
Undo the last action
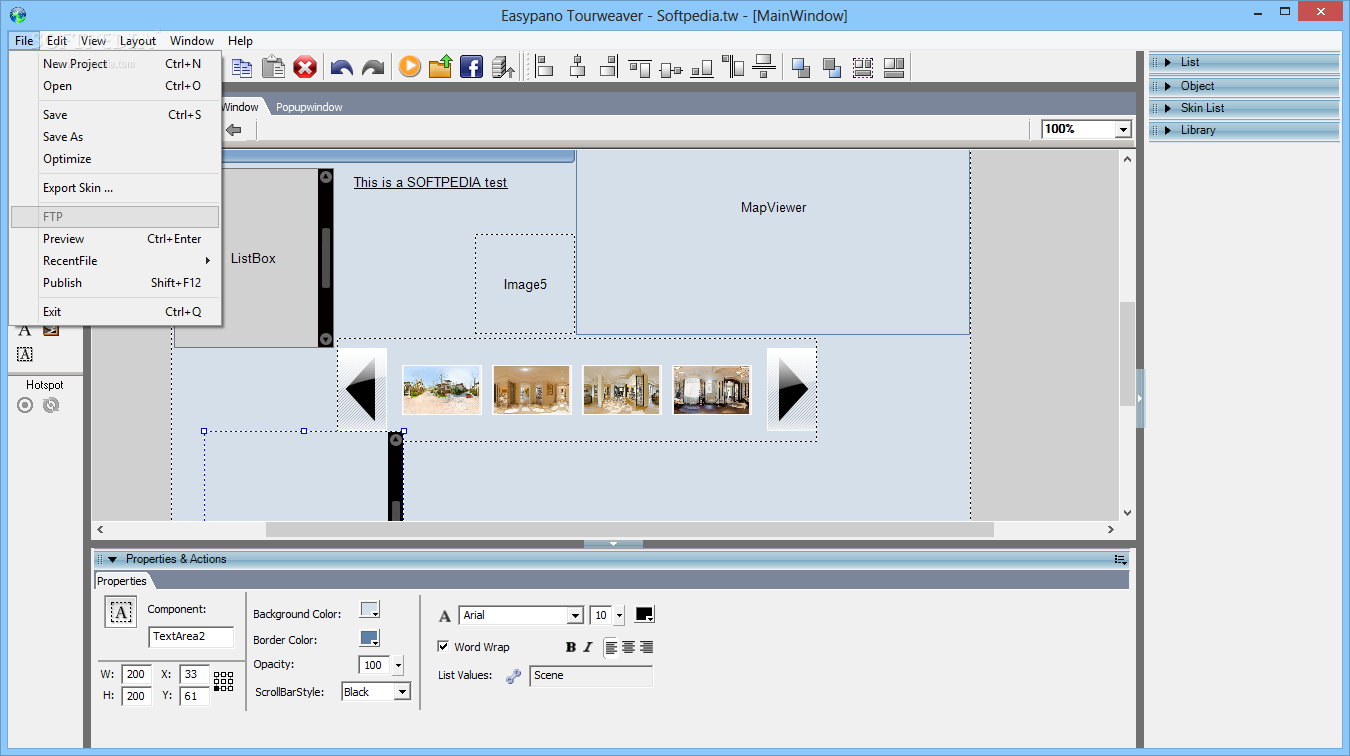coord(342,67)
